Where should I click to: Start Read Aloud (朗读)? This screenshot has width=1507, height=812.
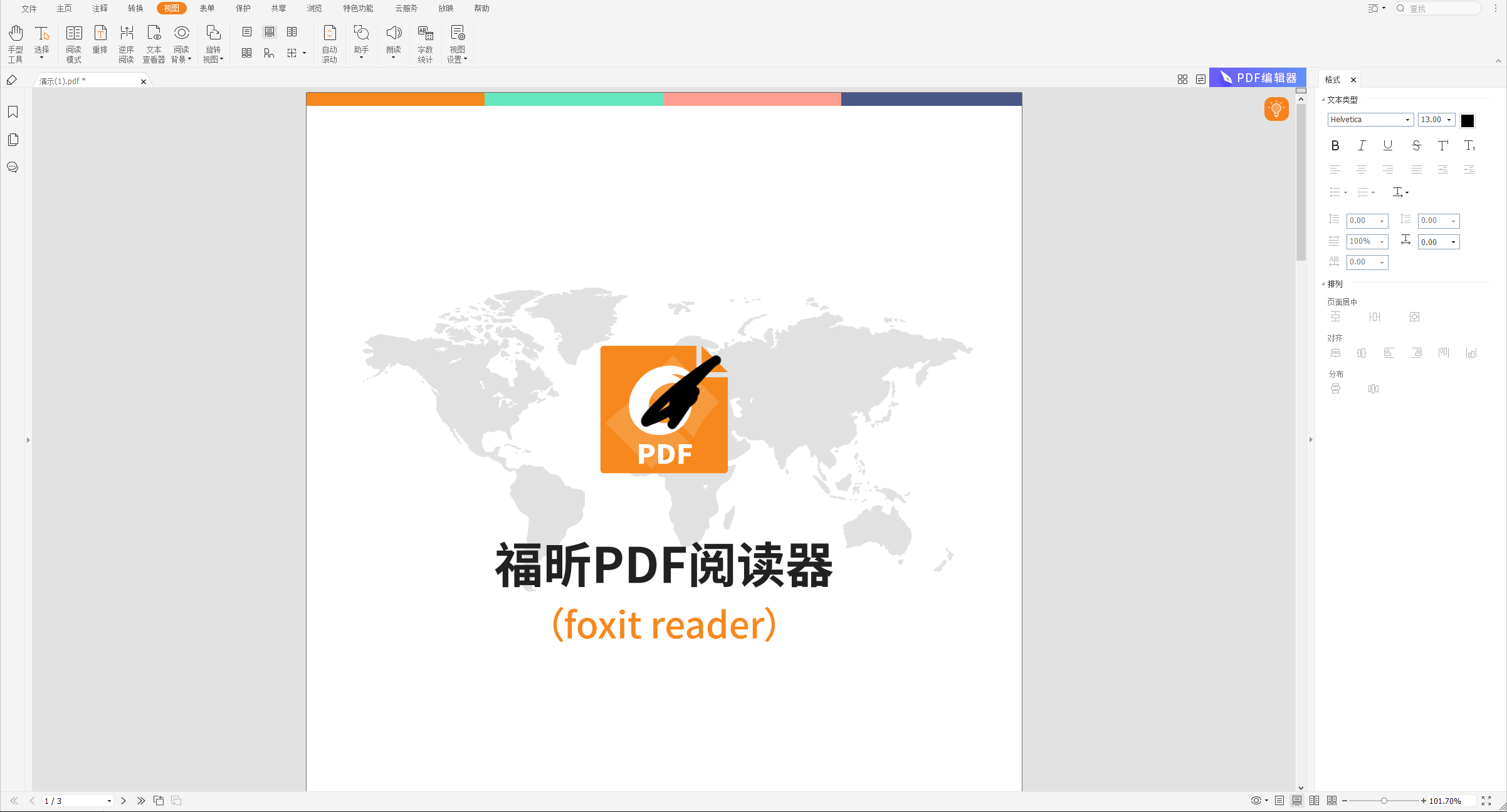pos(394,41)
